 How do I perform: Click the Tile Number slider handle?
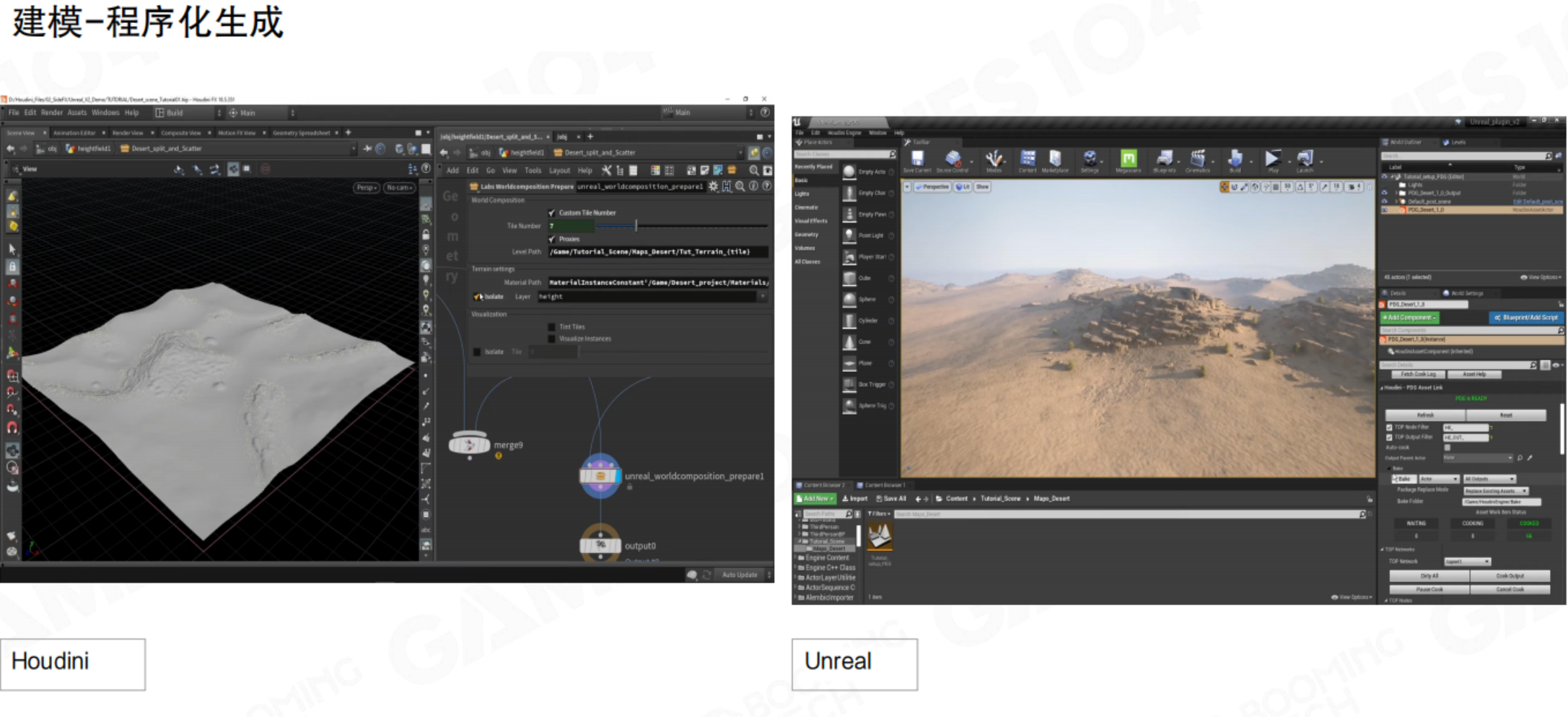(x=636, y=226)
